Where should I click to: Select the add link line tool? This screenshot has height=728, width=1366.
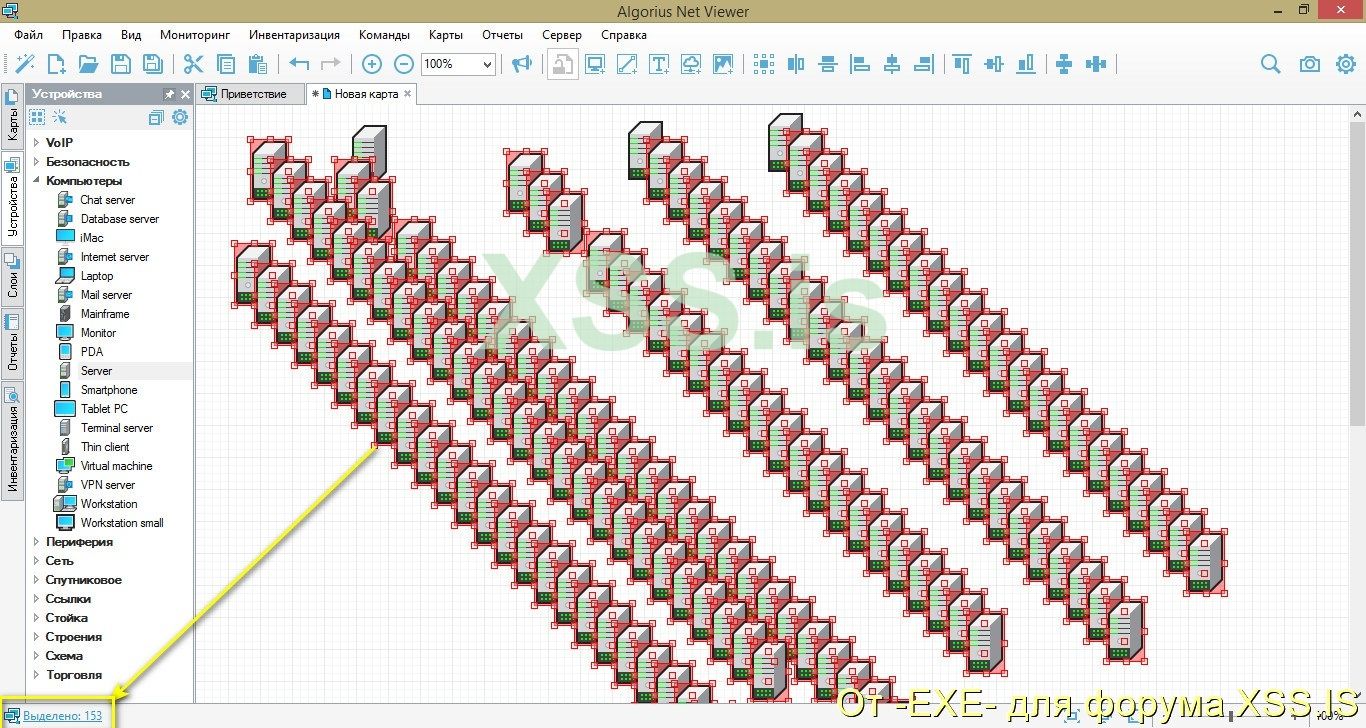(627, 64)
